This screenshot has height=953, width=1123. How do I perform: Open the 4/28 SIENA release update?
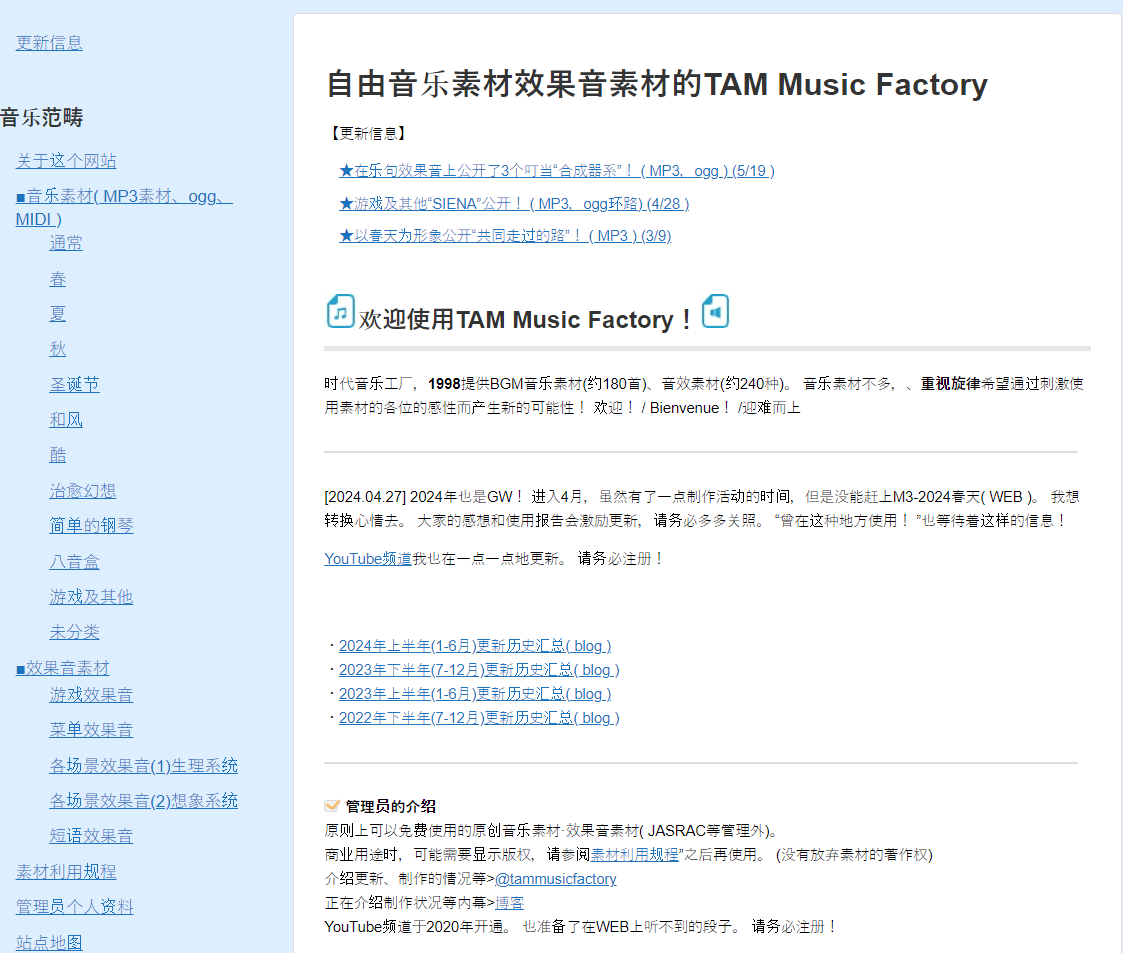pyautogui.click(x=514, y=203)
